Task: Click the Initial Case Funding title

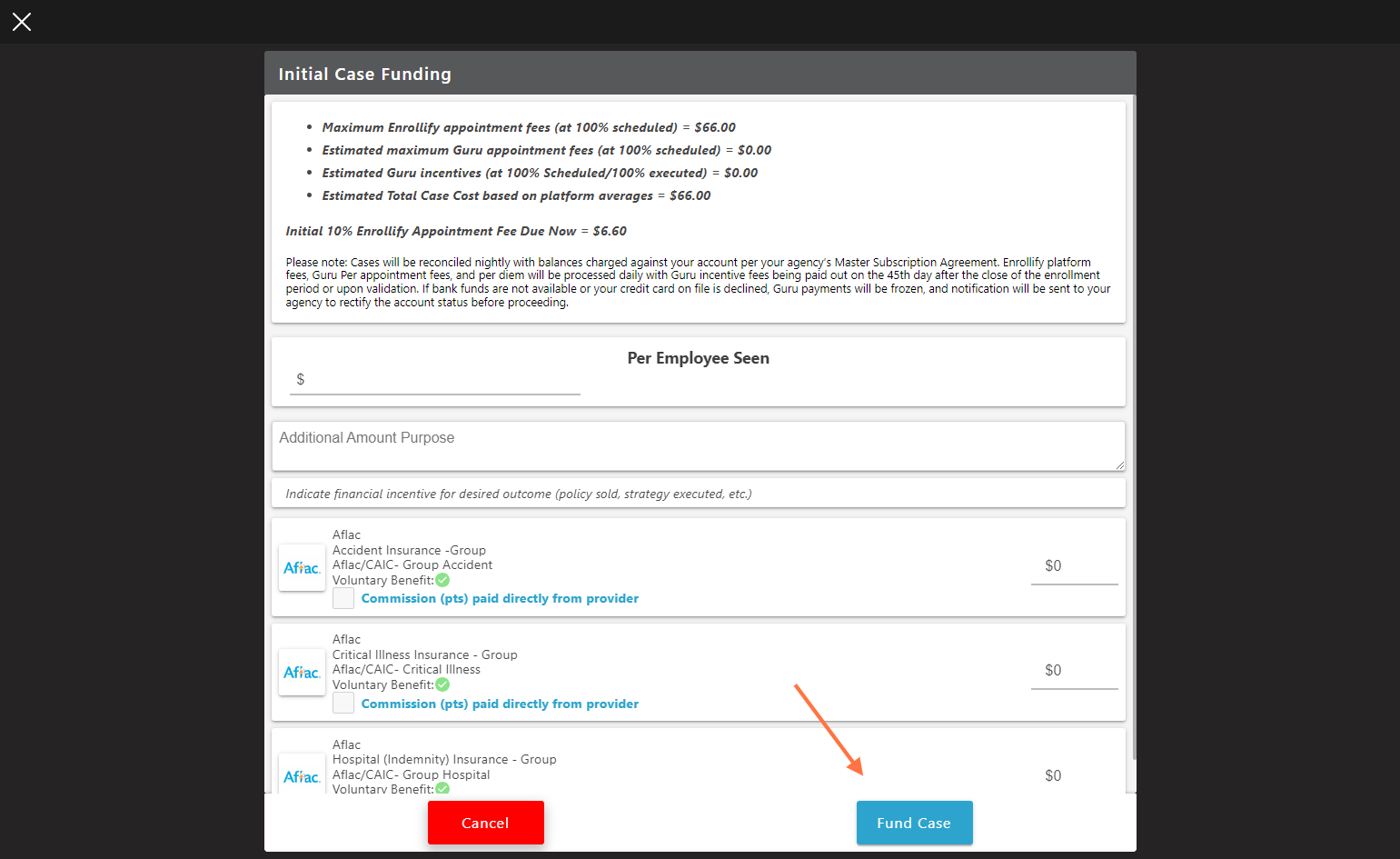Action: [x=364, y=74]
